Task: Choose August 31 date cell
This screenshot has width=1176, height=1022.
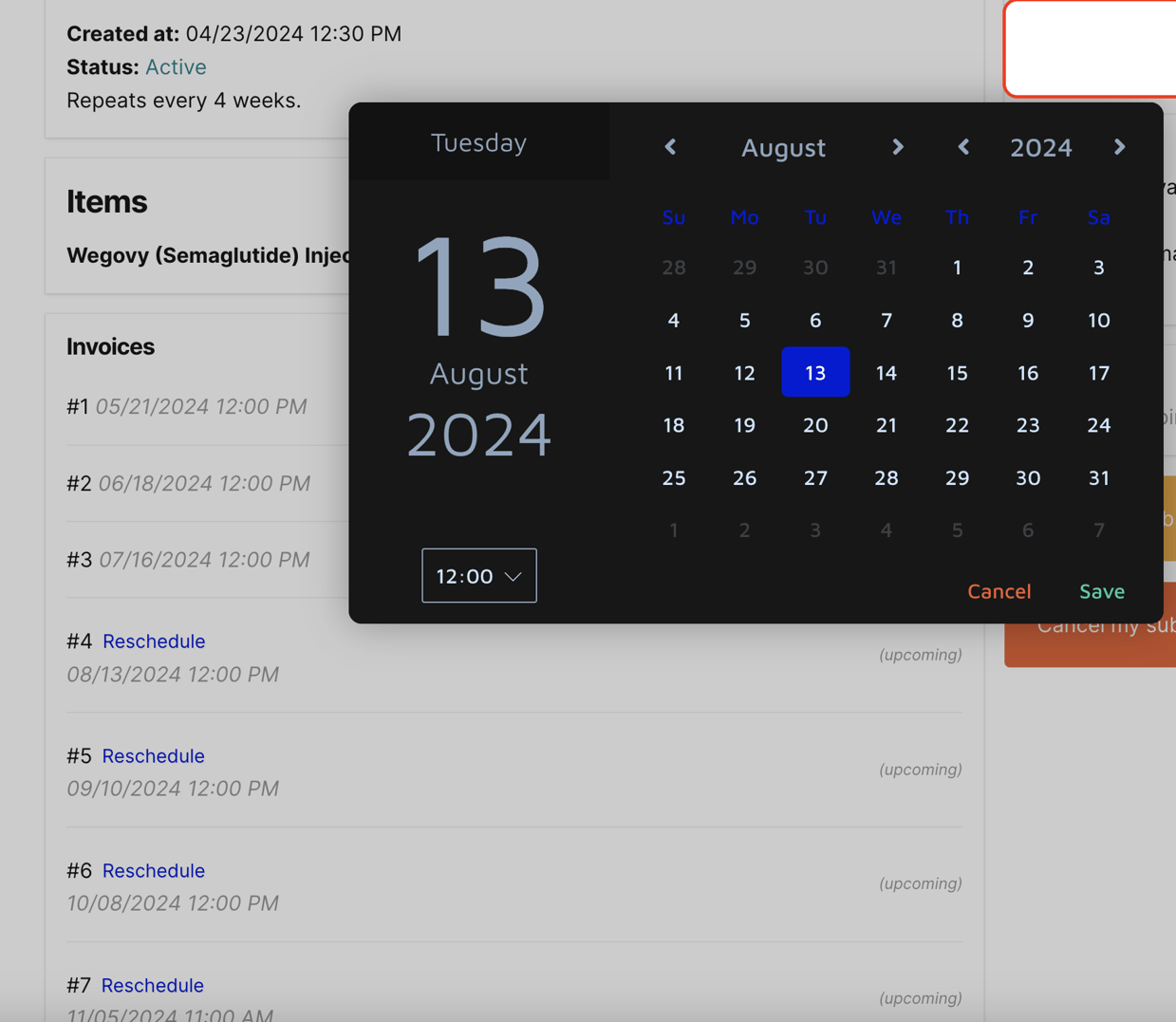Action: tap(1098, 478)
